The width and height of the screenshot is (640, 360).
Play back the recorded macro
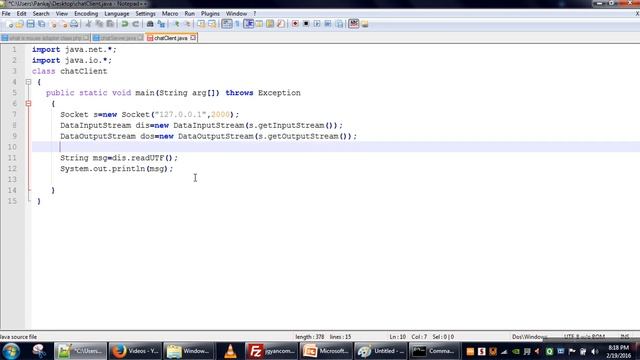click(x=317, y=24)
